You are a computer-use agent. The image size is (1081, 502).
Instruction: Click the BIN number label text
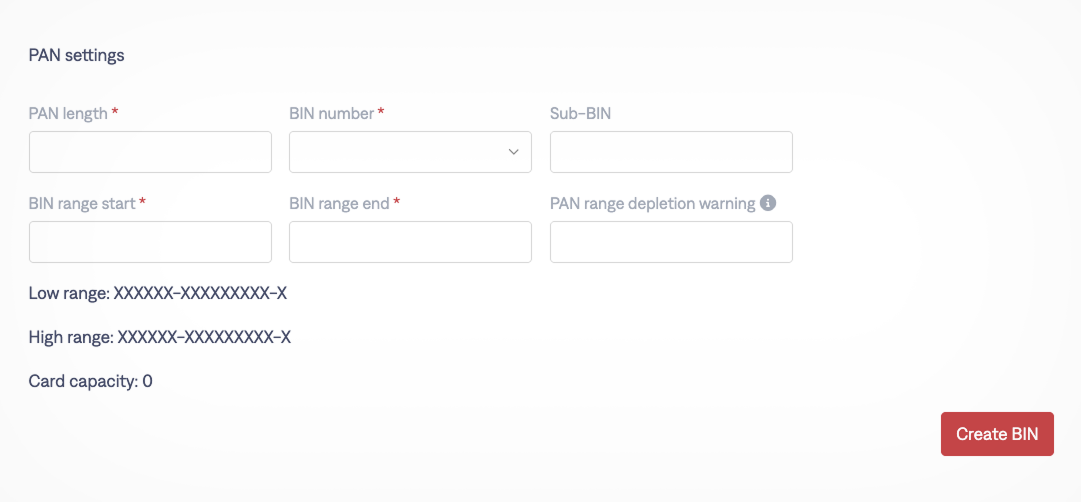[x=331, y=113]
